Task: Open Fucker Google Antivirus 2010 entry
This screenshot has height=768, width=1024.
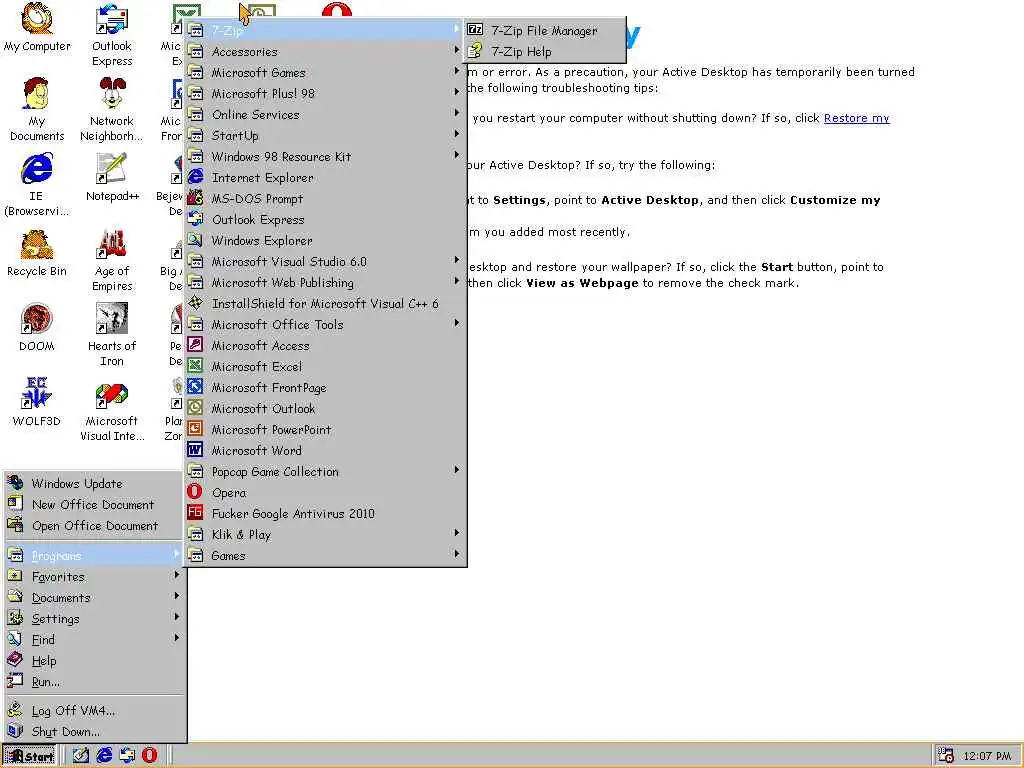Action: click(325, 513)
